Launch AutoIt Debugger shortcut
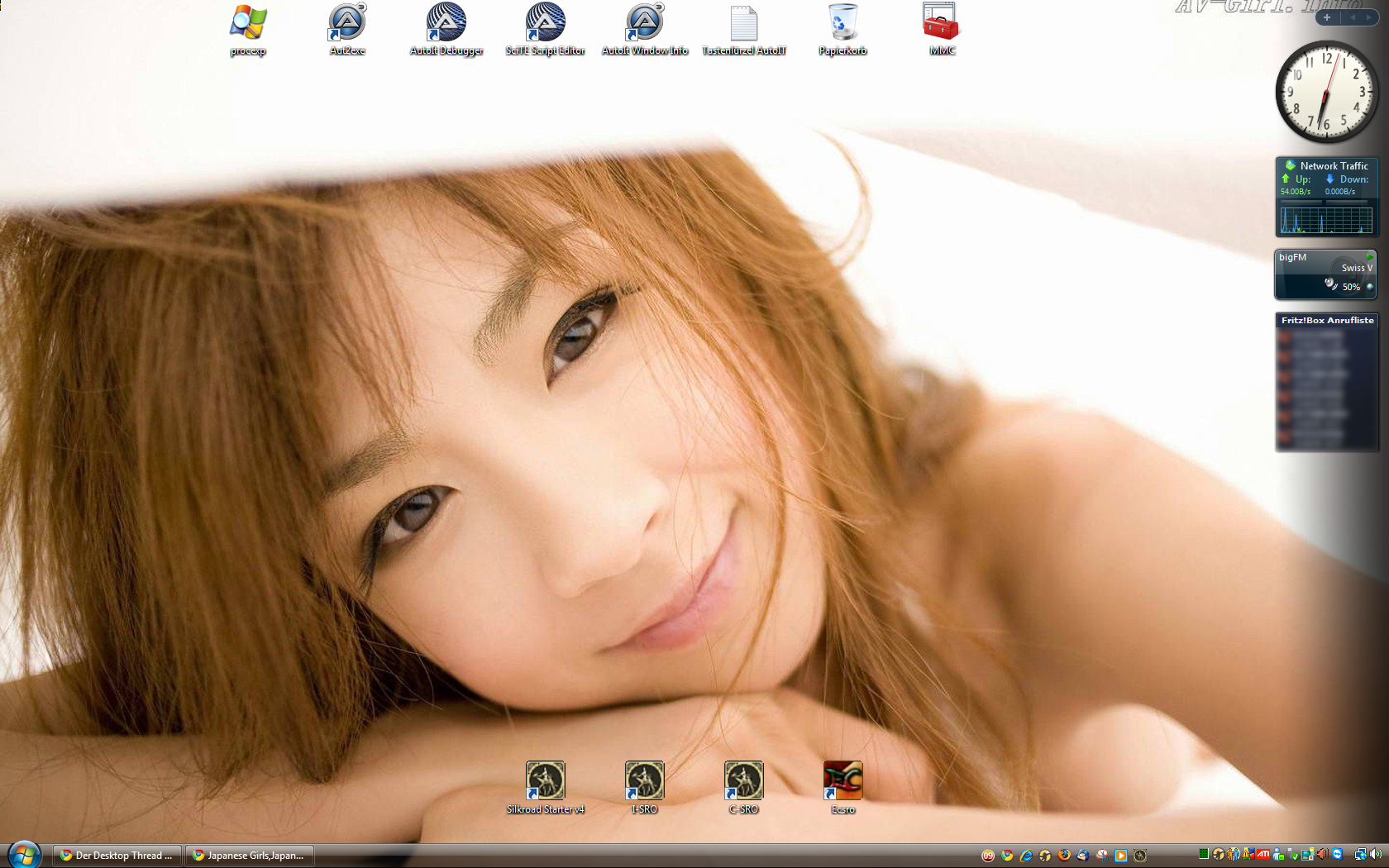1389x868 pixels. (x=446, y=24)
